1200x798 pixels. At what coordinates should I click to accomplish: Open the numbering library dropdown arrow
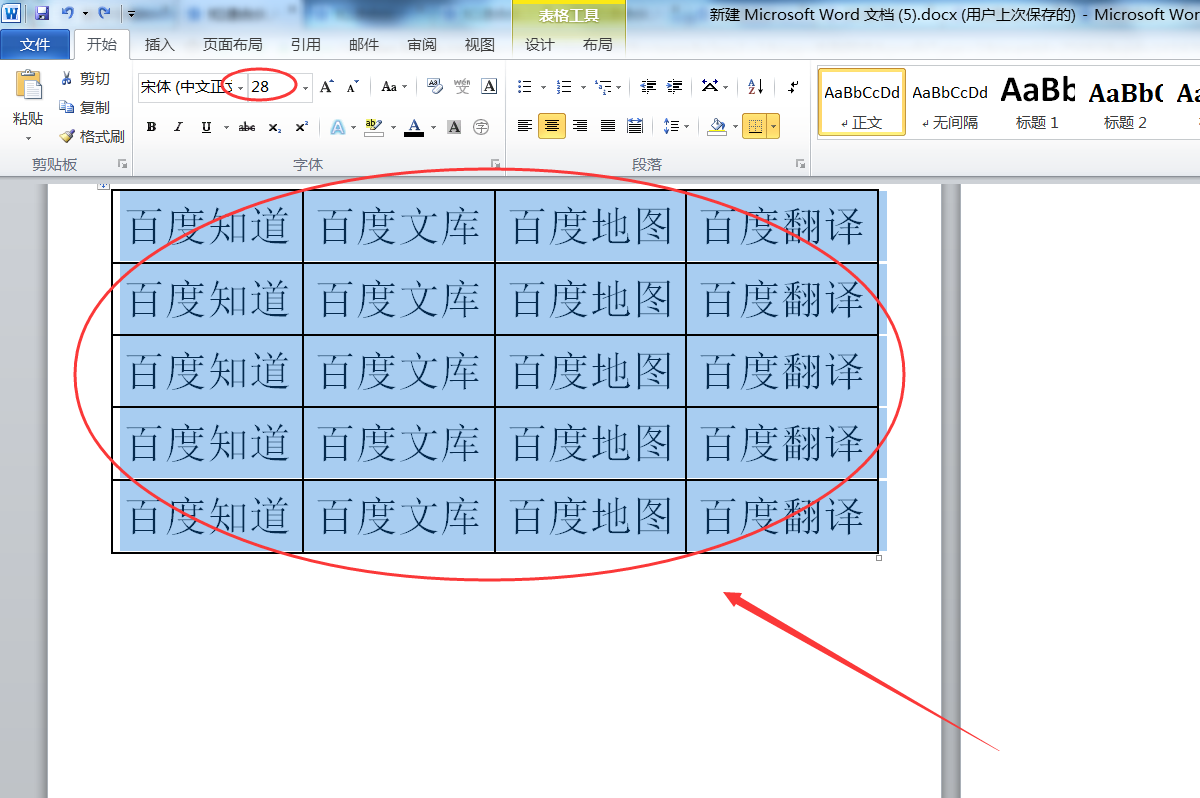[582, 88]
